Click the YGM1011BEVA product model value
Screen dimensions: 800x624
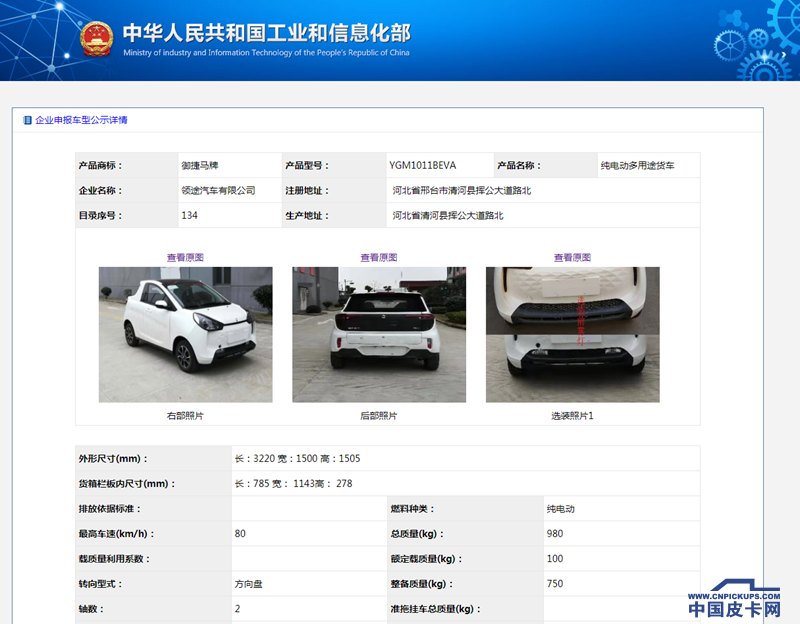tap(422, 165)
